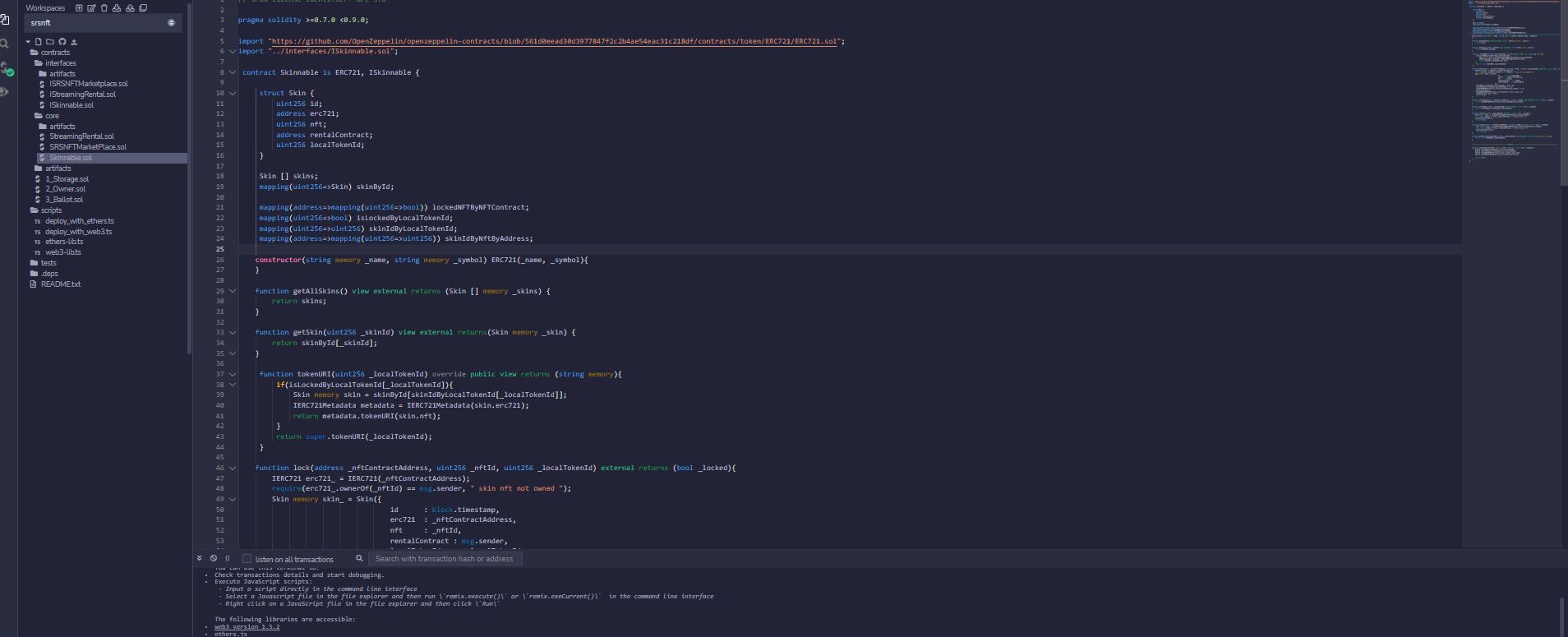Click the file icon of ISRSNFTMarketplace.sol

(x=42, y=84)
